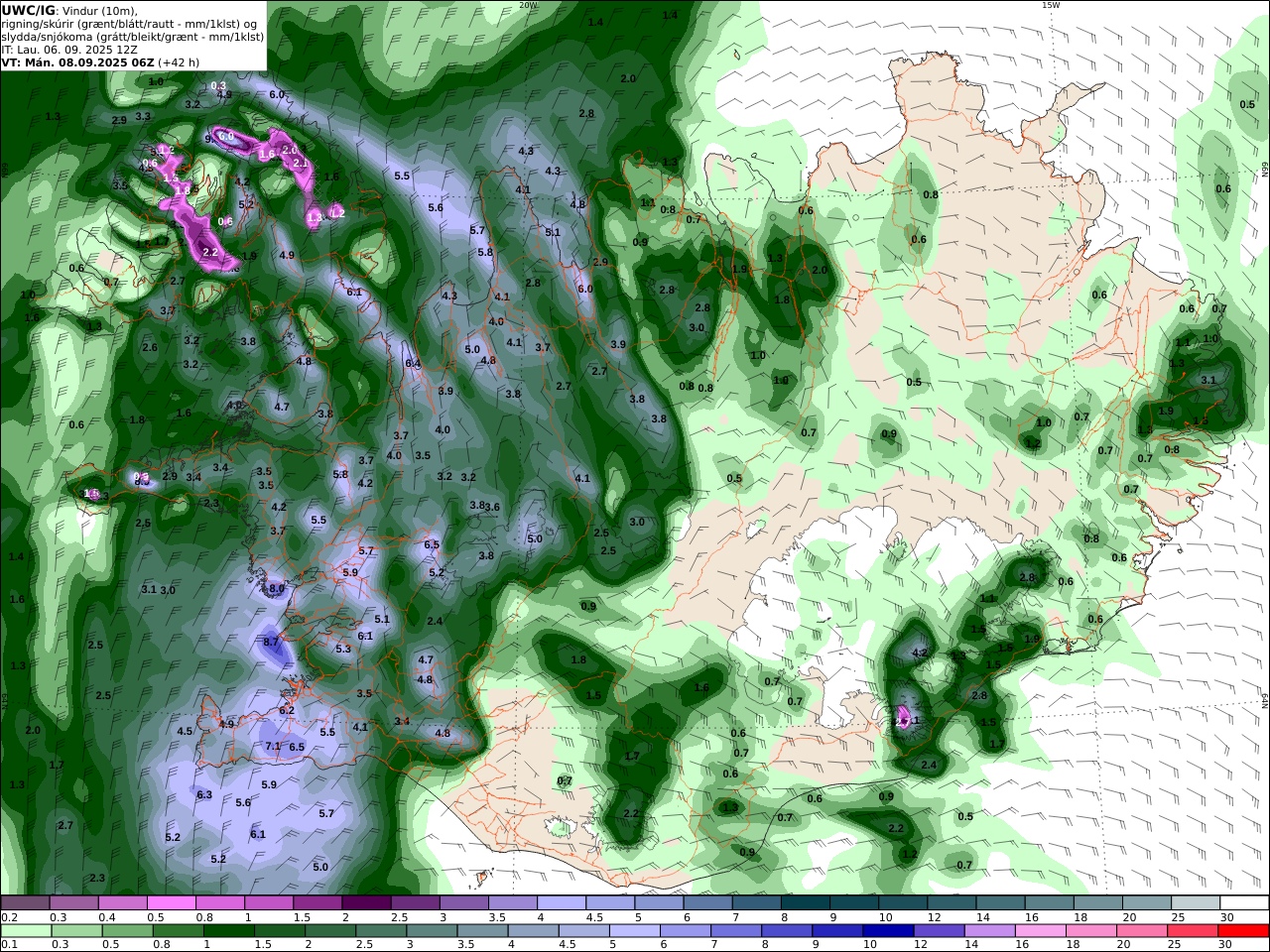Click the "0.1" label of the bottom legend row

(x=9, y=945)
